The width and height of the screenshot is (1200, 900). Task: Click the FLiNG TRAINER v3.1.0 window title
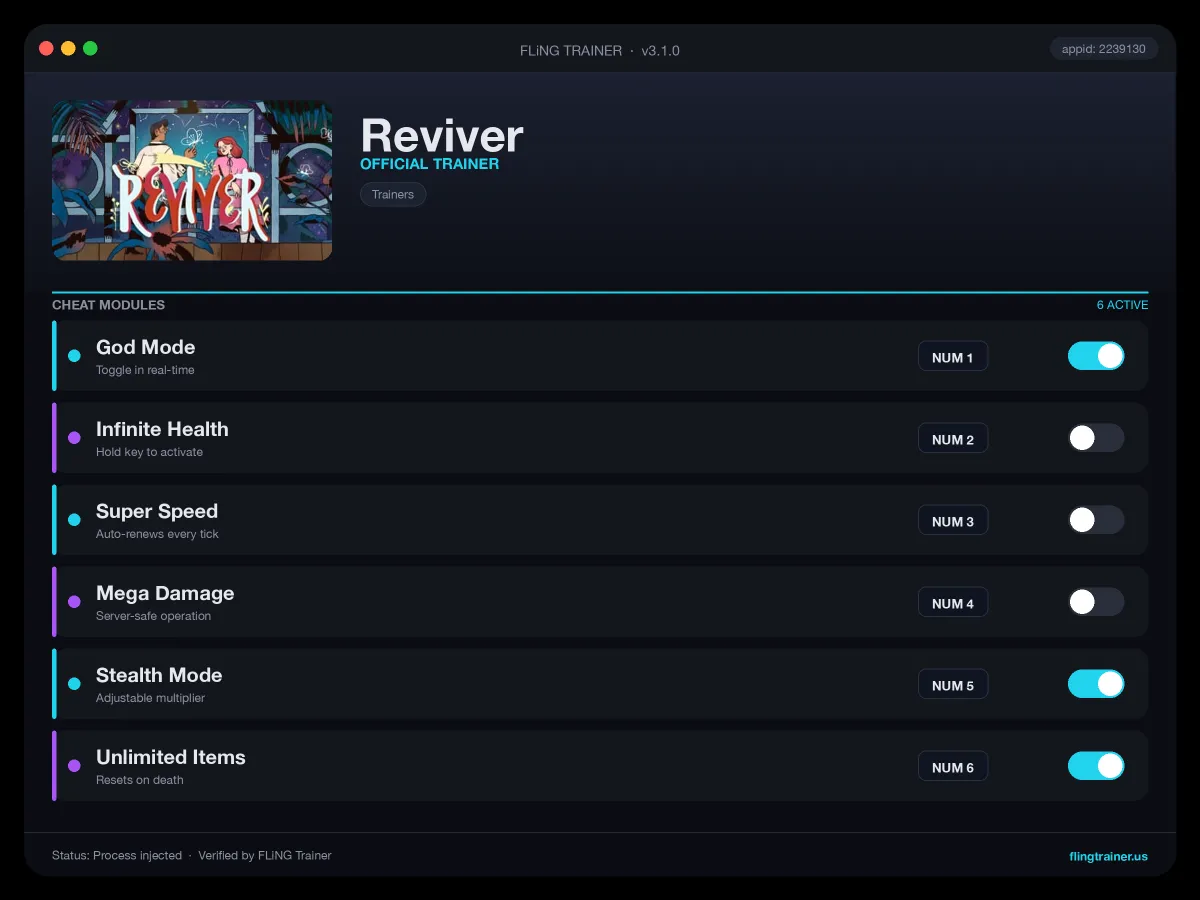point(600,50)
